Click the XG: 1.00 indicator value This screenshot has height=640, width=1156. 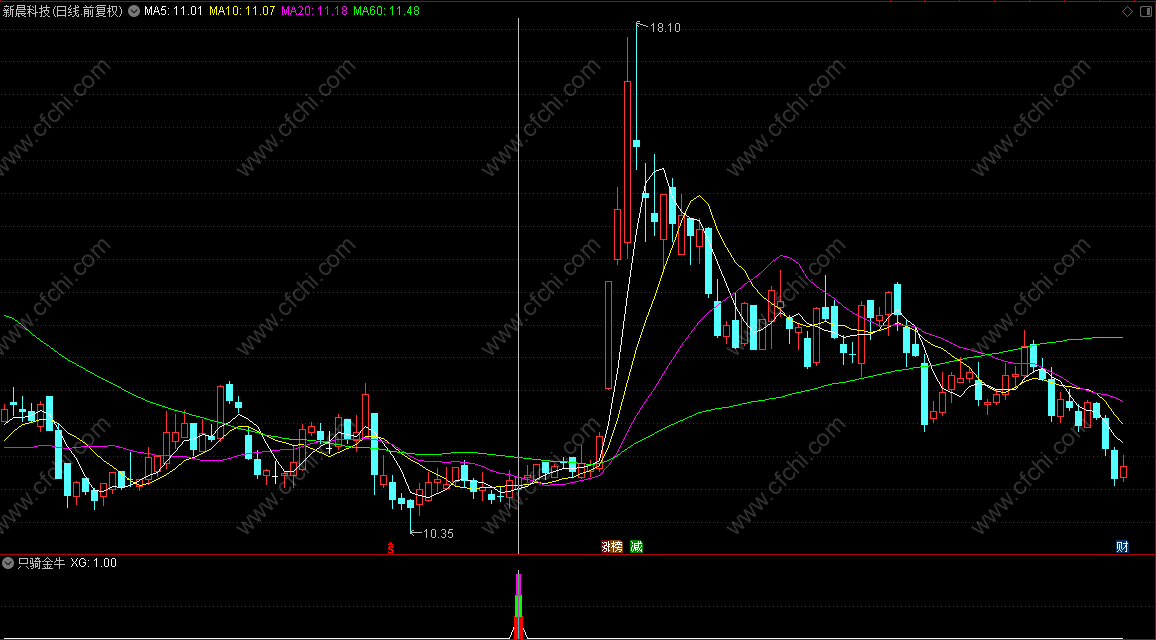coord(94,563)
